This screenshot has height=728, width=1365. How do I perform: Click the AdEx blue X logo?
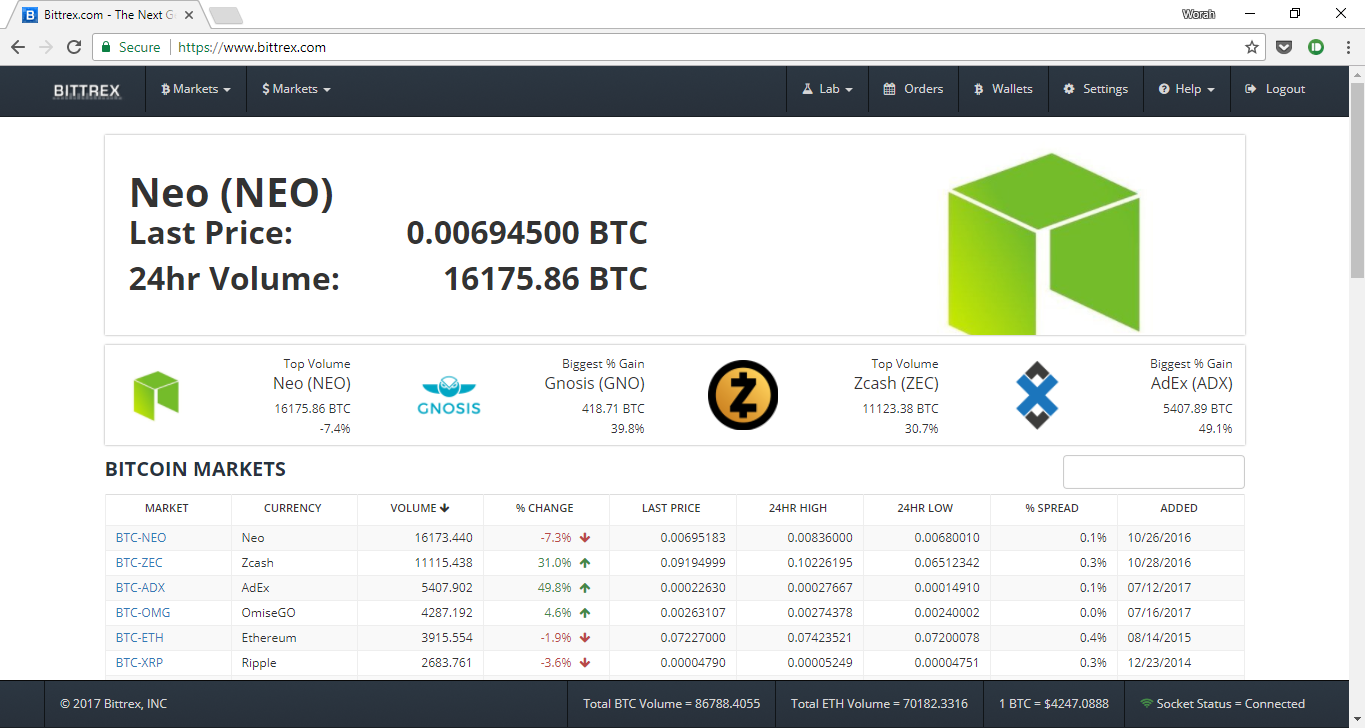point(1037,395)
